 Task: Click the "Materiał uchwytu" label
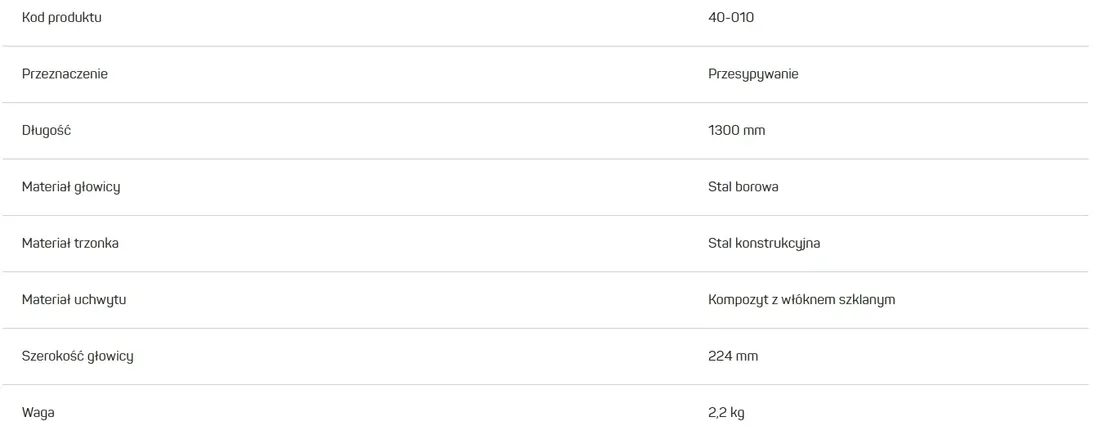[74, 299]
